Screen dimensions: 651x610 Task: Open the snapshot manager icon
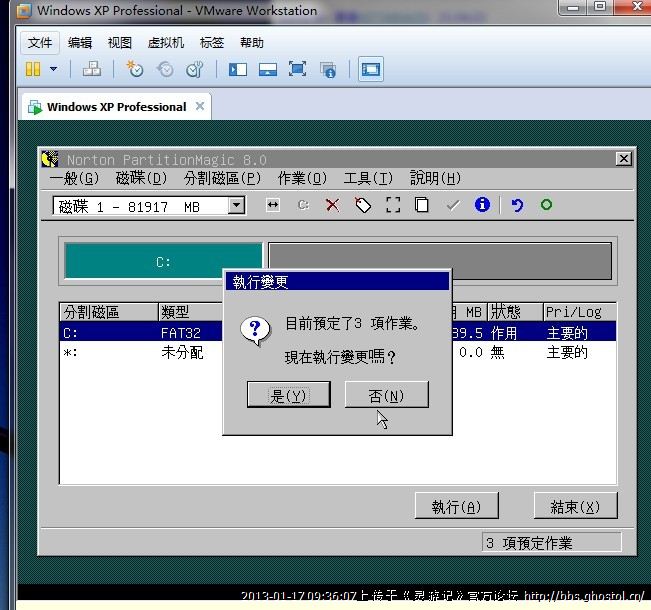click(x=195, y=69)
